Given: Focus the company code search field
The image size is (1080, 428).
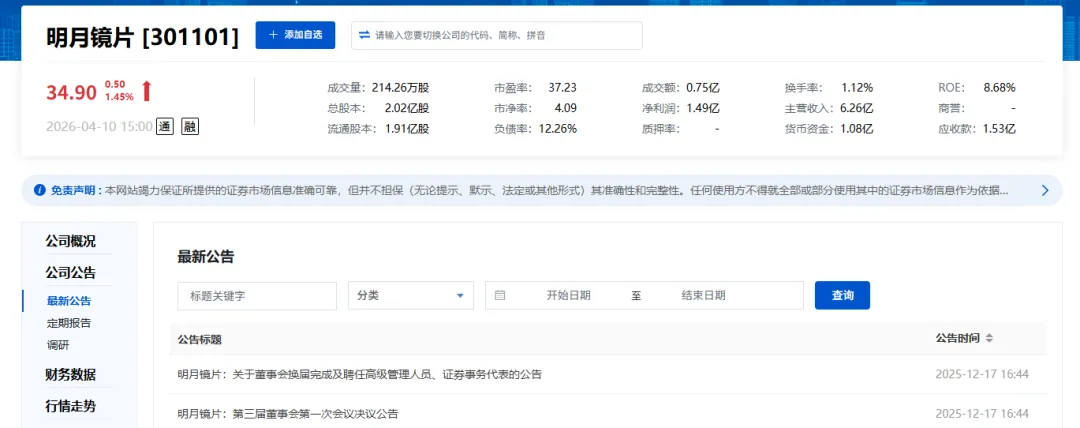Looking at the screenshot, I should pyautogui.click(x=497, y=35).
